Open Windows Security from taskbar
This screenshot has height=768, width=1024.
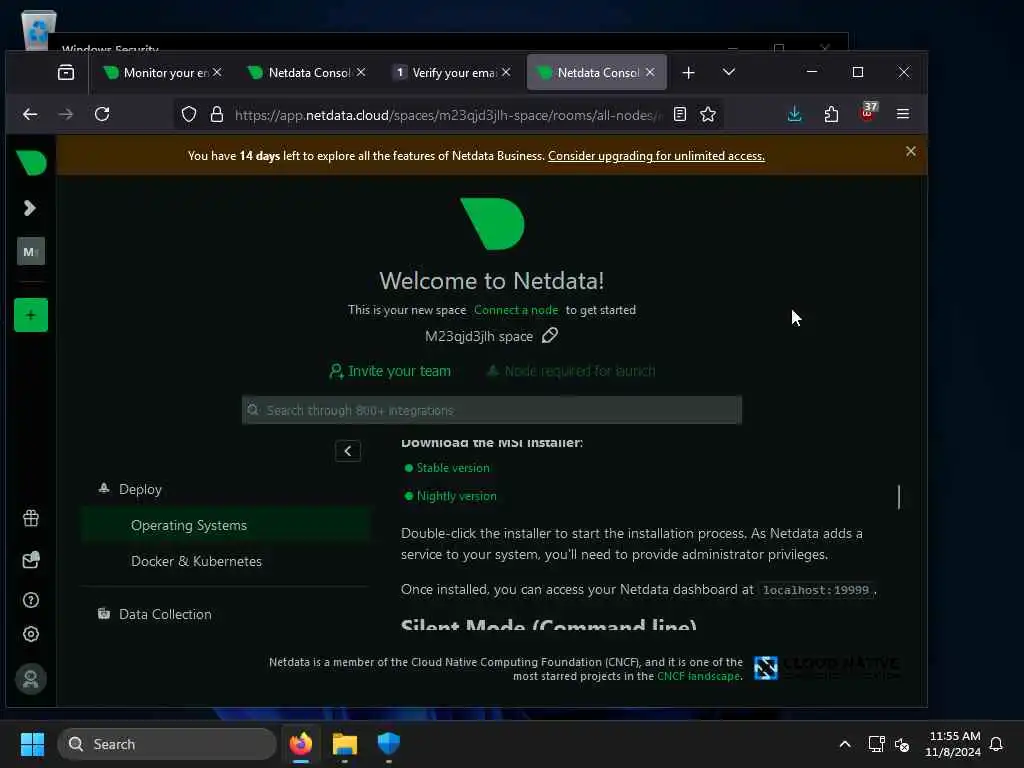pos(389,744)
